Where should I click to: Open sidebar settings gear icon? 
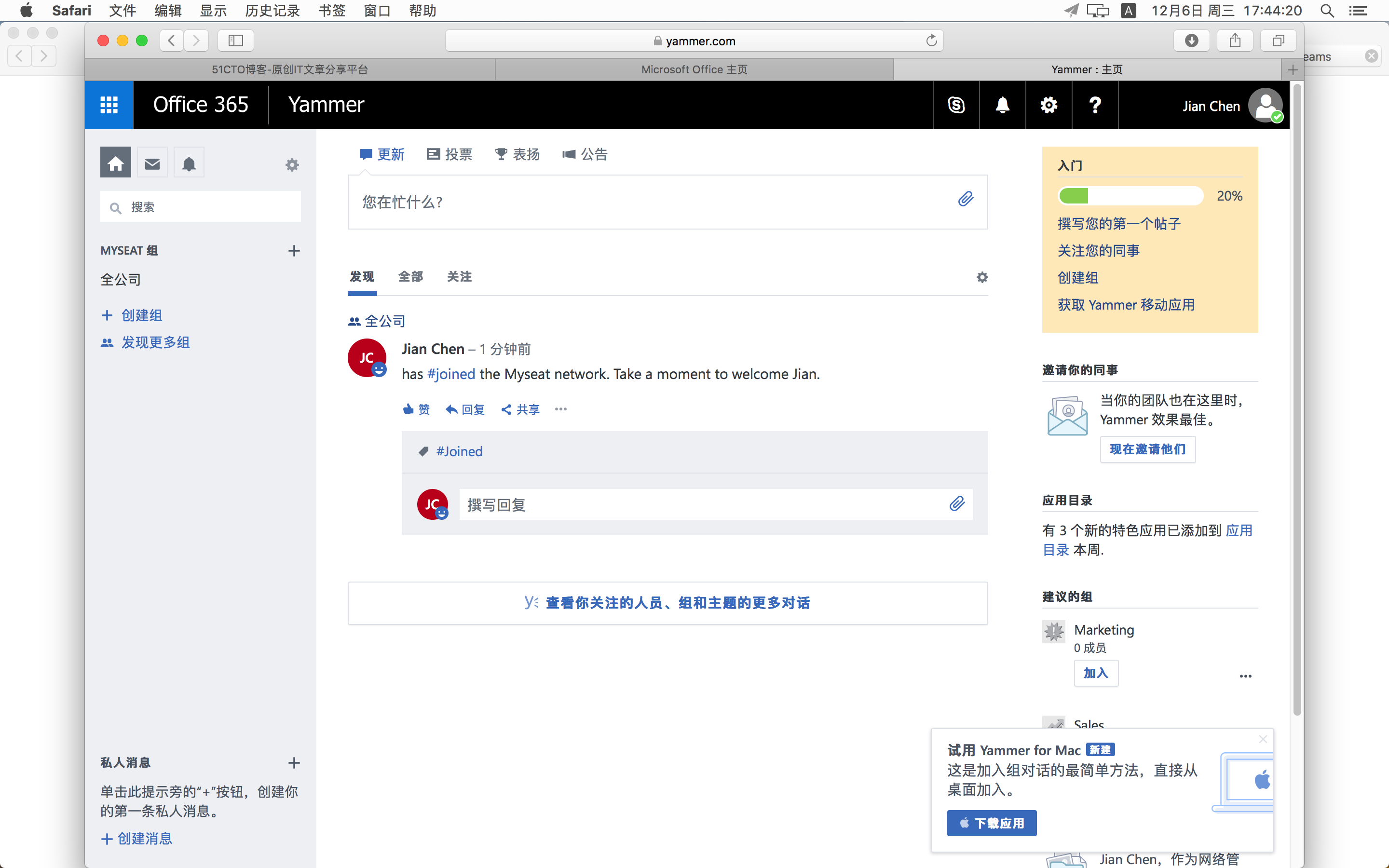(292, 165)
